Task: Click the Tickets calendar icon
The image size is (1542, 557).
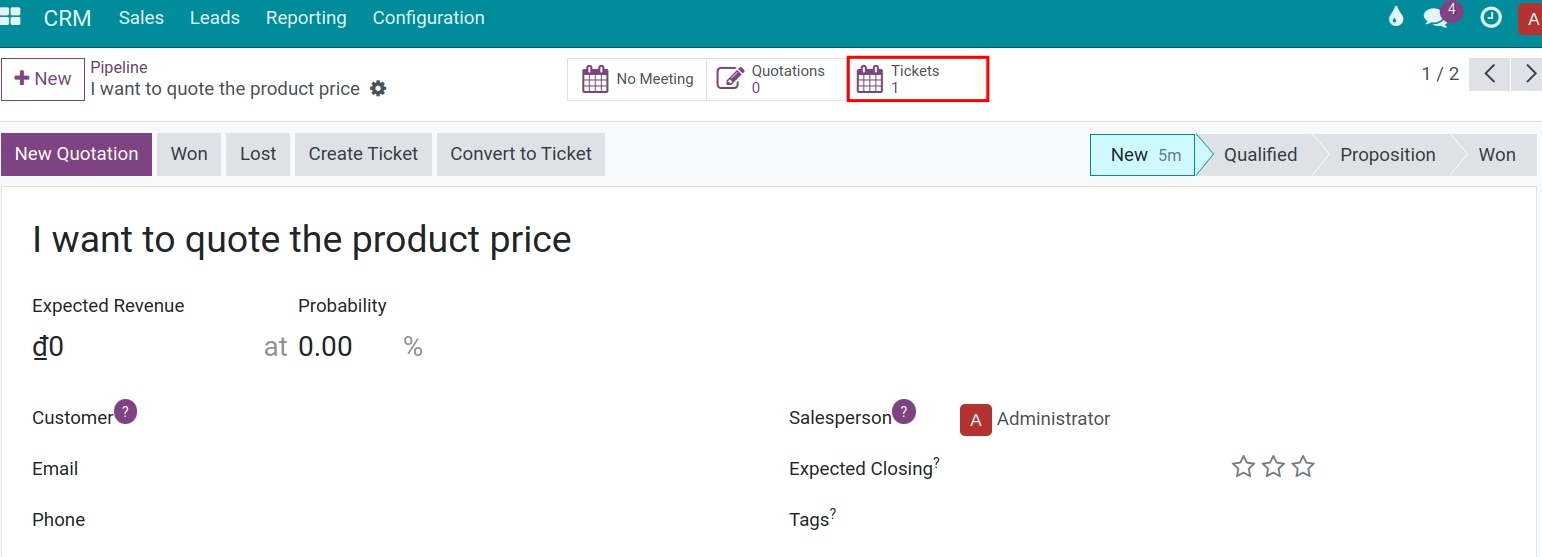Action: [870, 79]
